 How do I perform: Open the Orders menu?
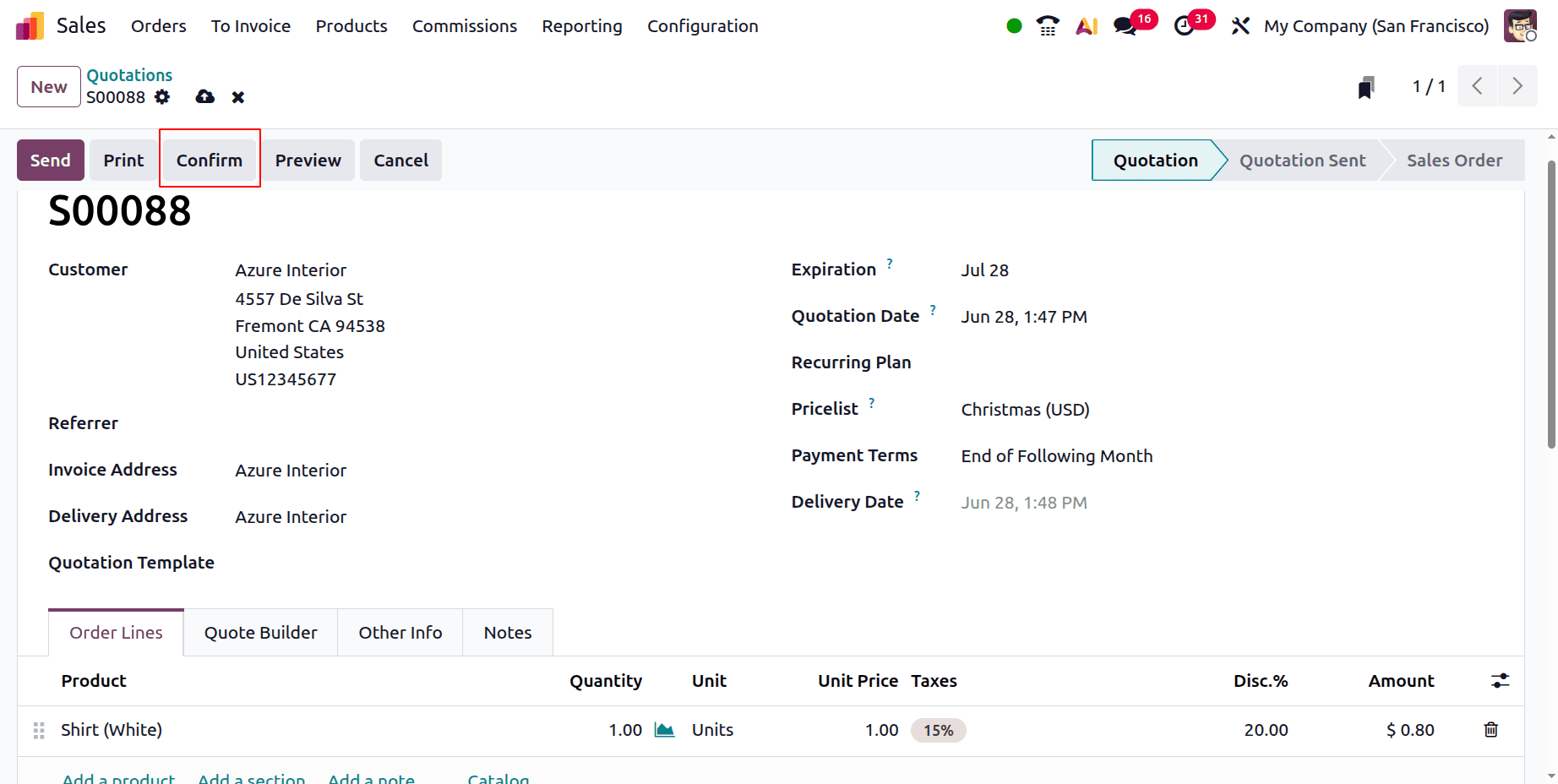(x=159, y=26)
